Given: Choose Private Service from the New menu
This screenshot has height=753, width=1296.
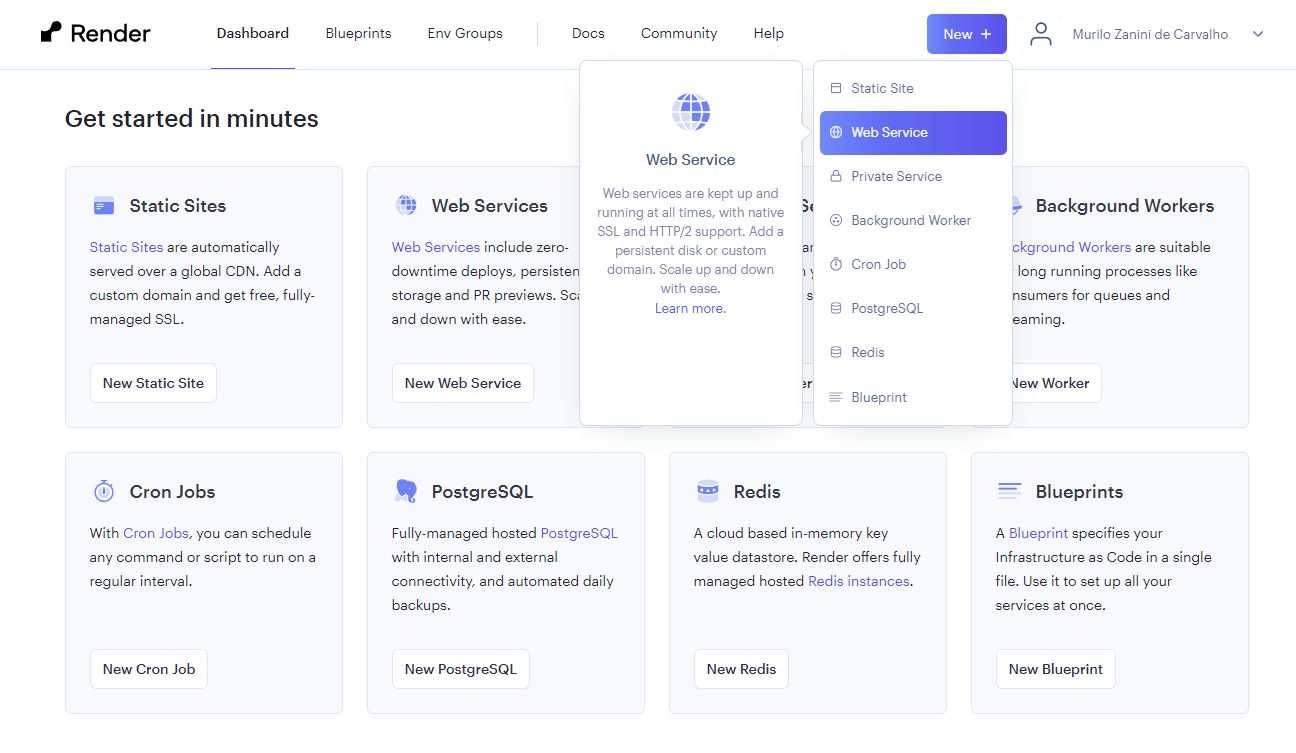Looking at the screenshot, I should 913,176.
